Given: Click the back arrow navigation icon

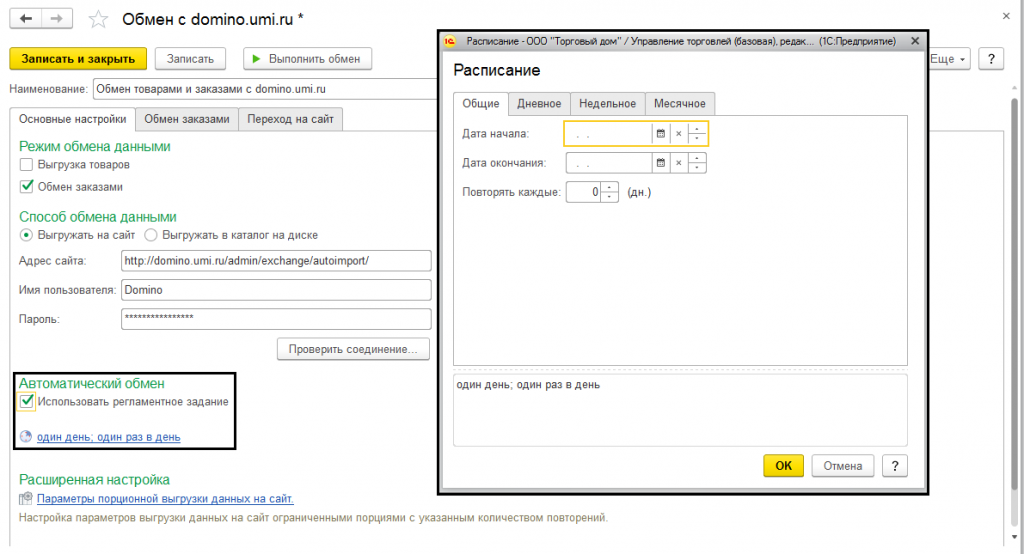Looking at the screenshot, I should (x=25, y=18).
